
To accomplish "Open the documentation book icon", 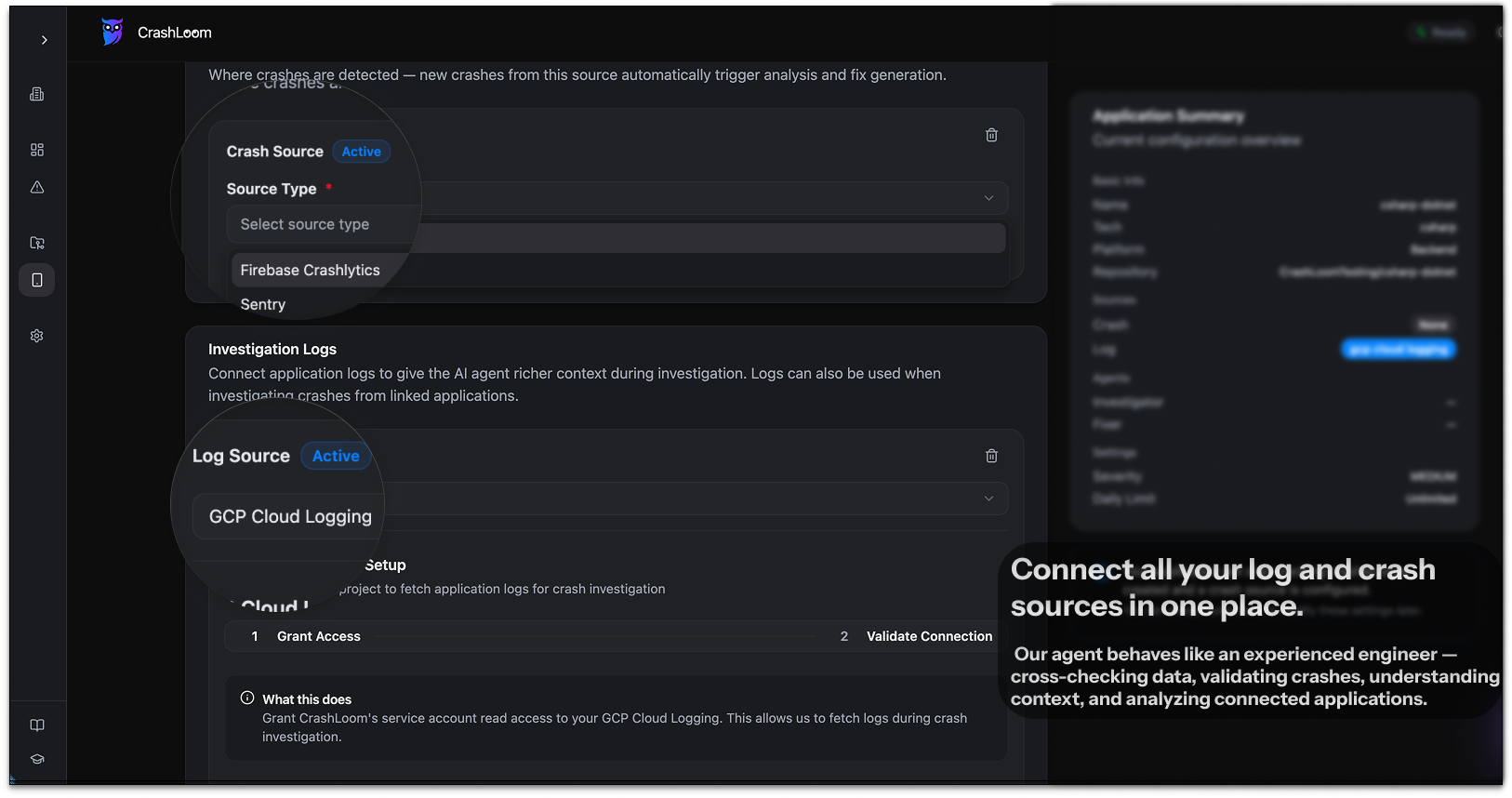I will pyautogui.click(x=37, y=725).
